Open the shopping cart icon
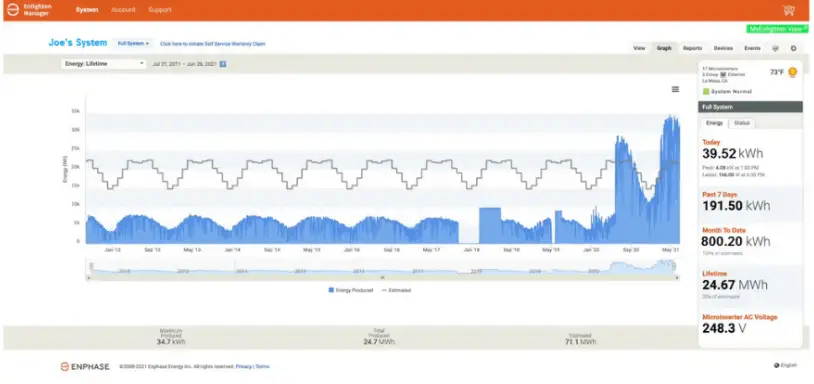 click(x=788, y=10)
